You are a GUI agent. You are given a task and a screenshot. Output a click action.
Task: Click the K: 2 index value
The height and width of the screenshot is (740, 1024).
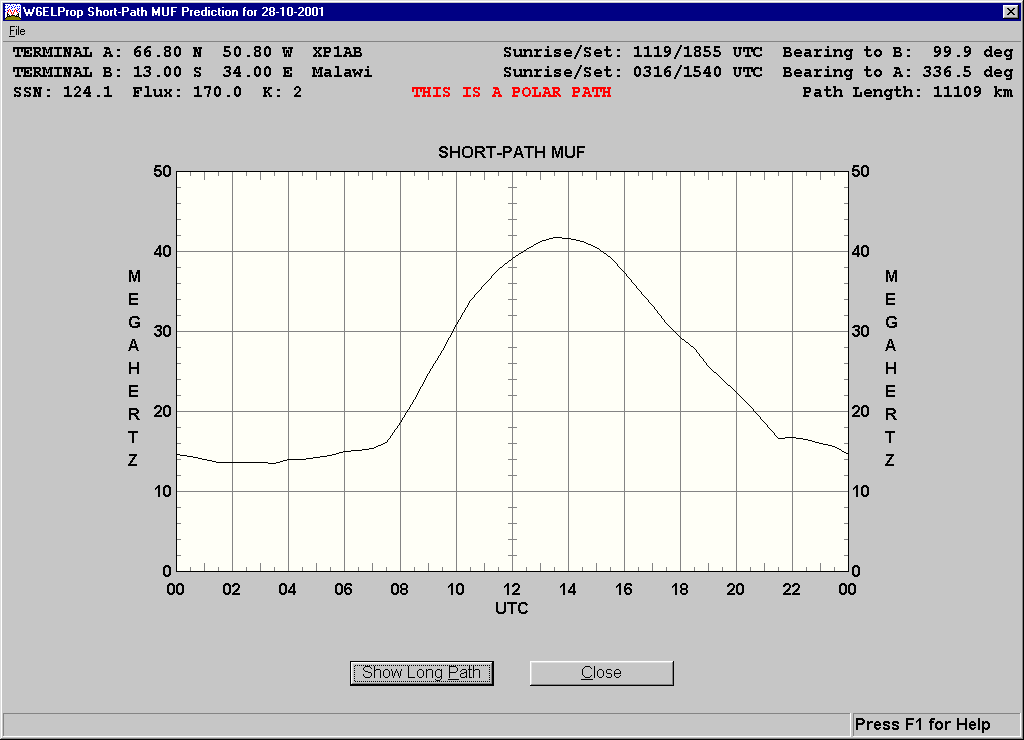(282, 92)
